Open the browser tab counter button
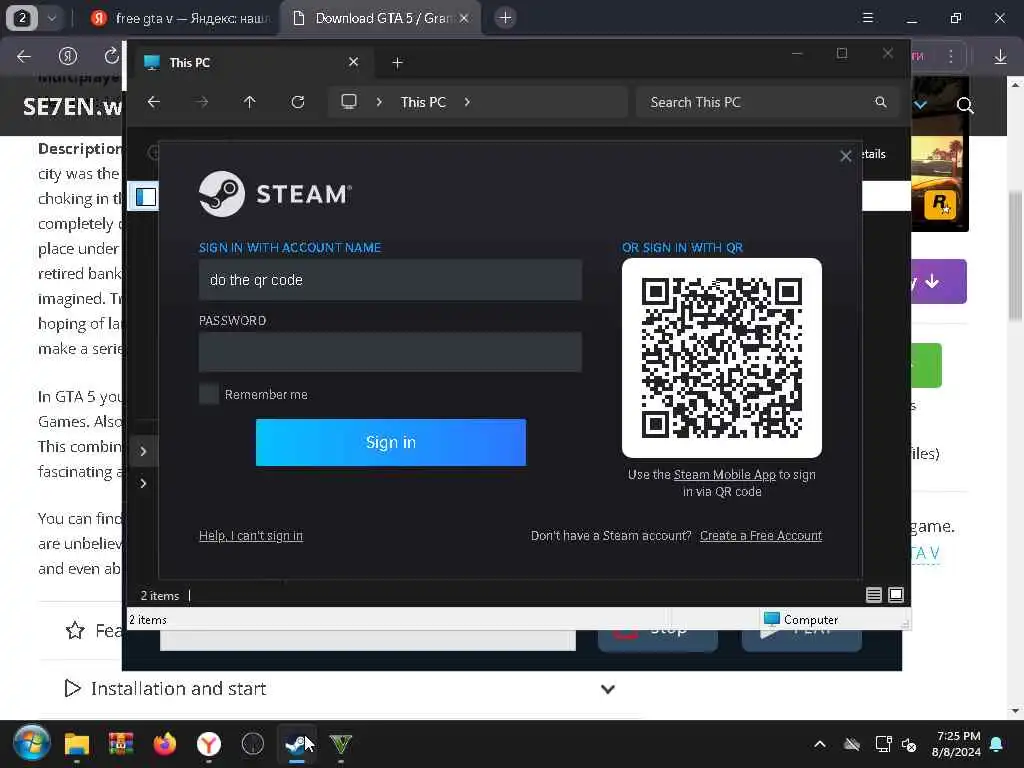Screen dimensions: 1024x768 coord(22,18)
